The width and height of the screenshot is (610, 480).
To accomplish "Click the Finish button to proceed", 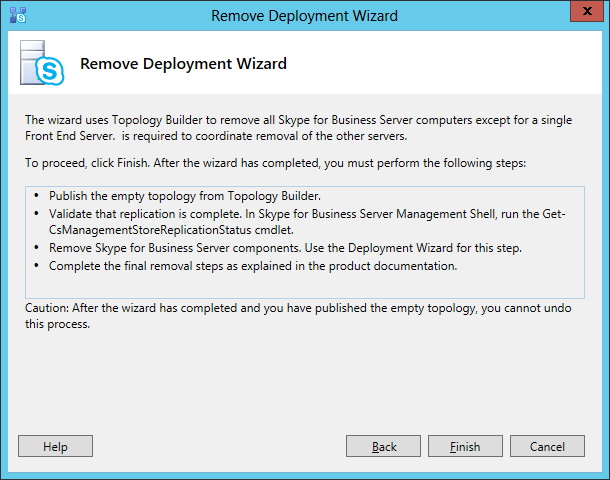I will [465, 446].
